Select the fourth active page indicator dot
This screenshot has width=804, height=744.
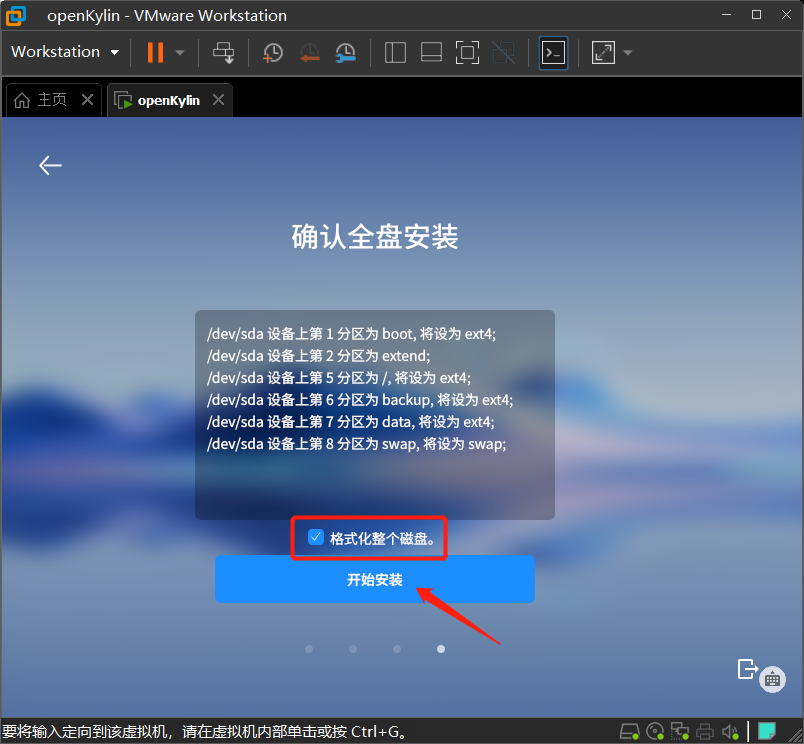click(x=441, y=649)
